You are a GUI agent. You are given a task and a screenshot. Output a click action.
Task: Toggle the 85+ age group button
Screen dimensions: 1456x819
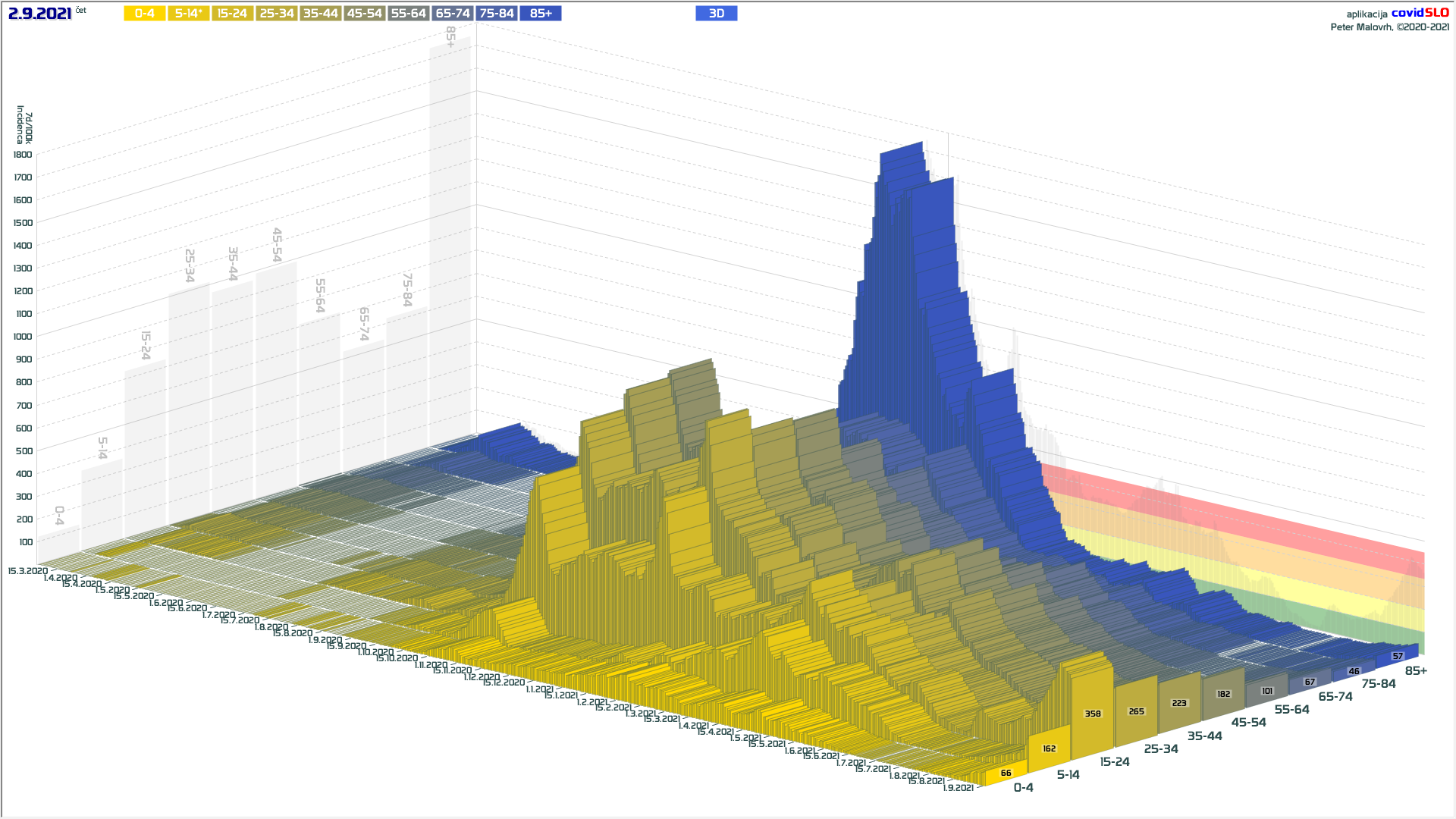coord(541,14)
